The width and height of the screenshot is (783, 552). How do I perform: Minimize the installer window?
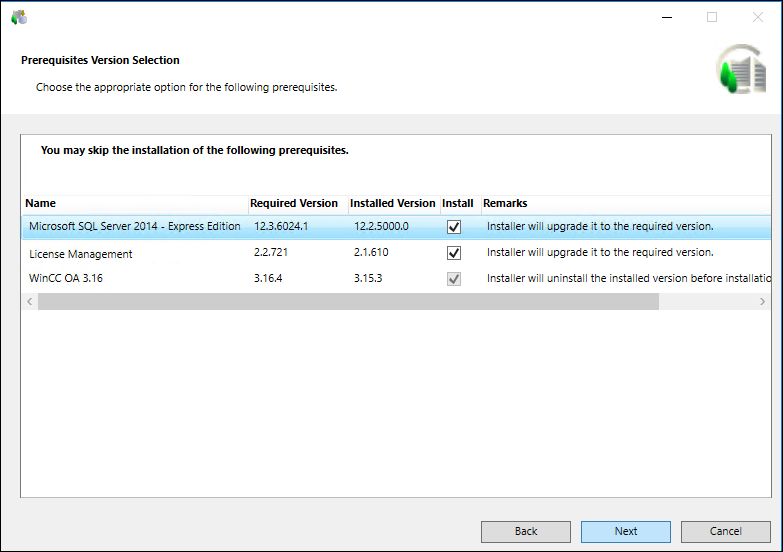[x=665, y=17]
